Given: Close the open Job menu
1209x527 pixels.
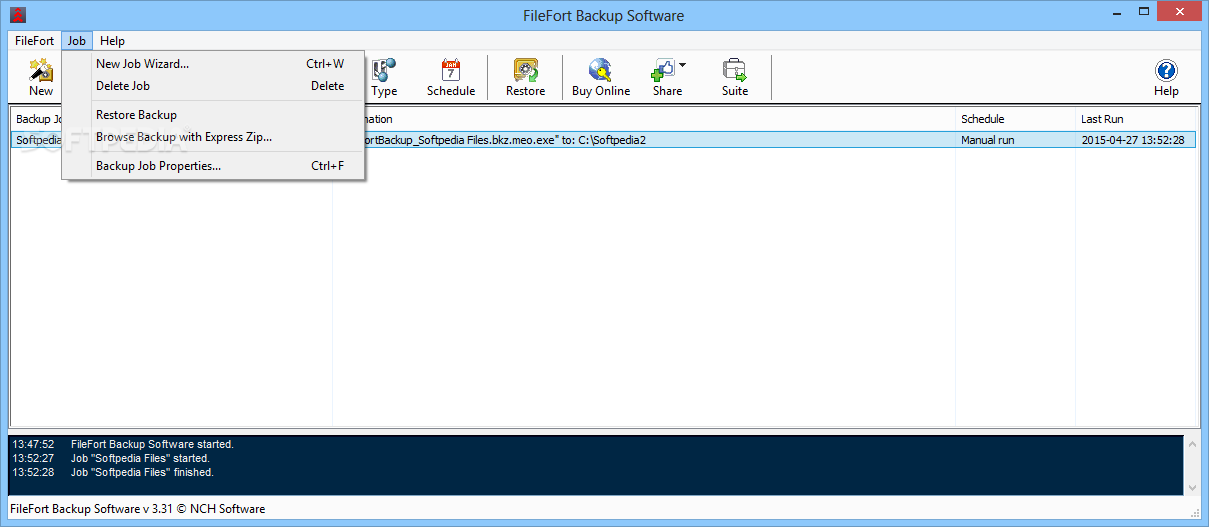Looking at the screenshot, I should click(x=77, y=41).
